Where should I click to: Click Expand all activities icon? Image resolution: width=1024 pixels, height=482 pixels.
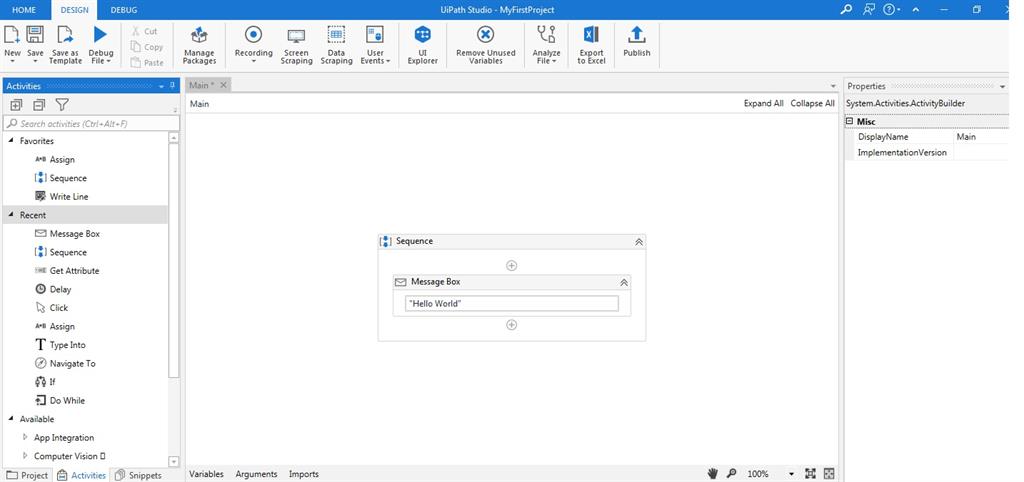click(x=16, y=104)
